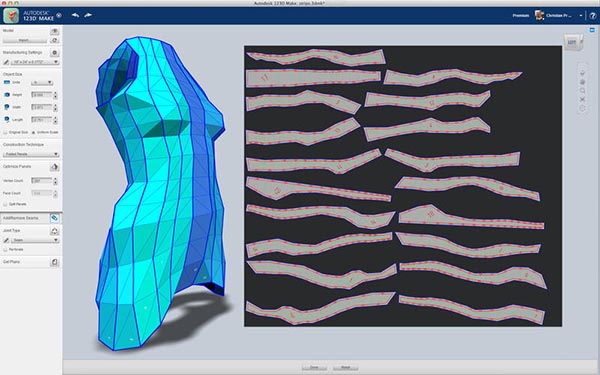The width and height of the screenshot is (600, 375).
Task: Enable the Split Panels checkbox
Action: pos(5,204)
